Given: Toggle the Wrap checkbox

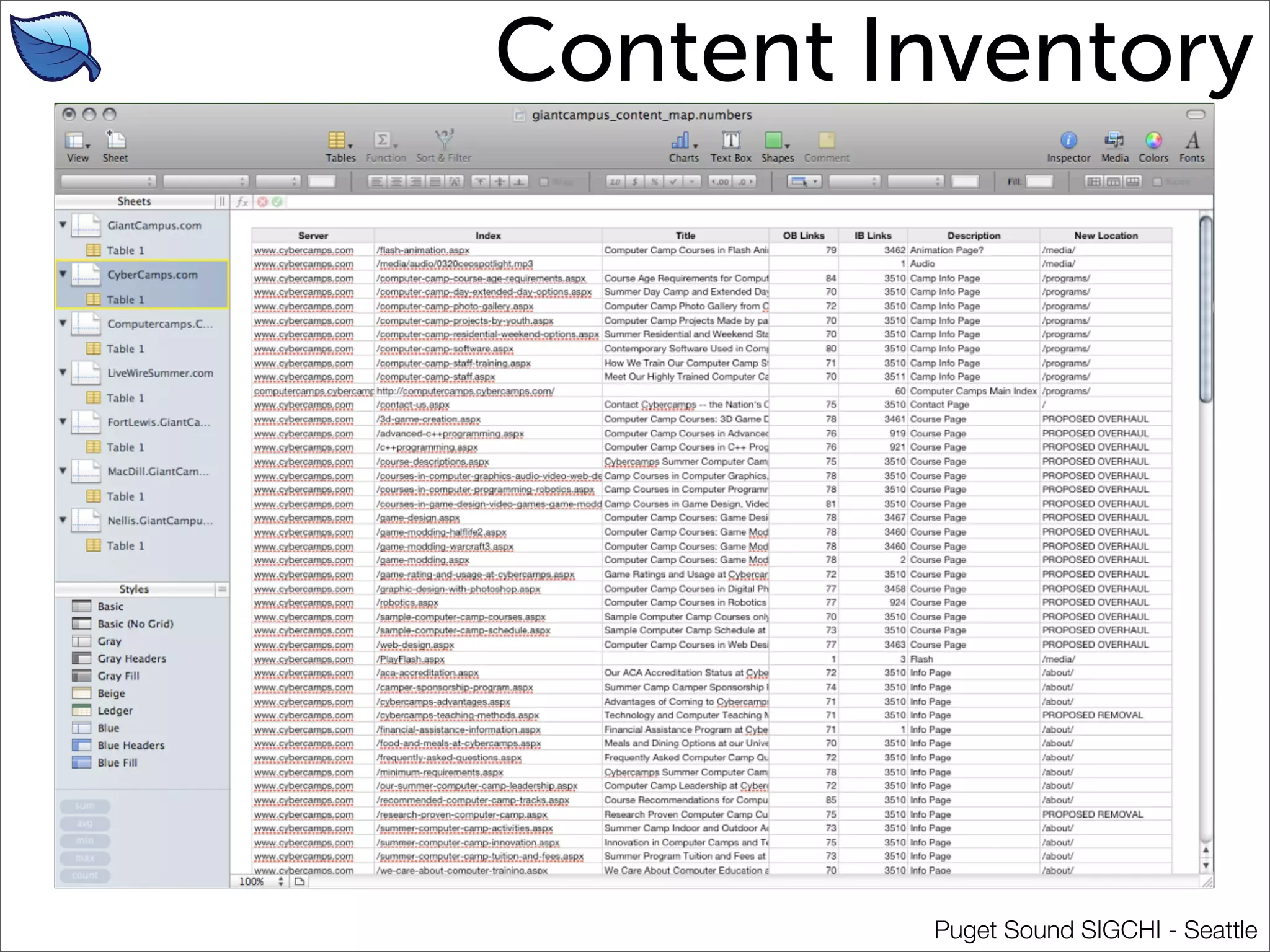Looking at the screenshot, I should 544,182.
